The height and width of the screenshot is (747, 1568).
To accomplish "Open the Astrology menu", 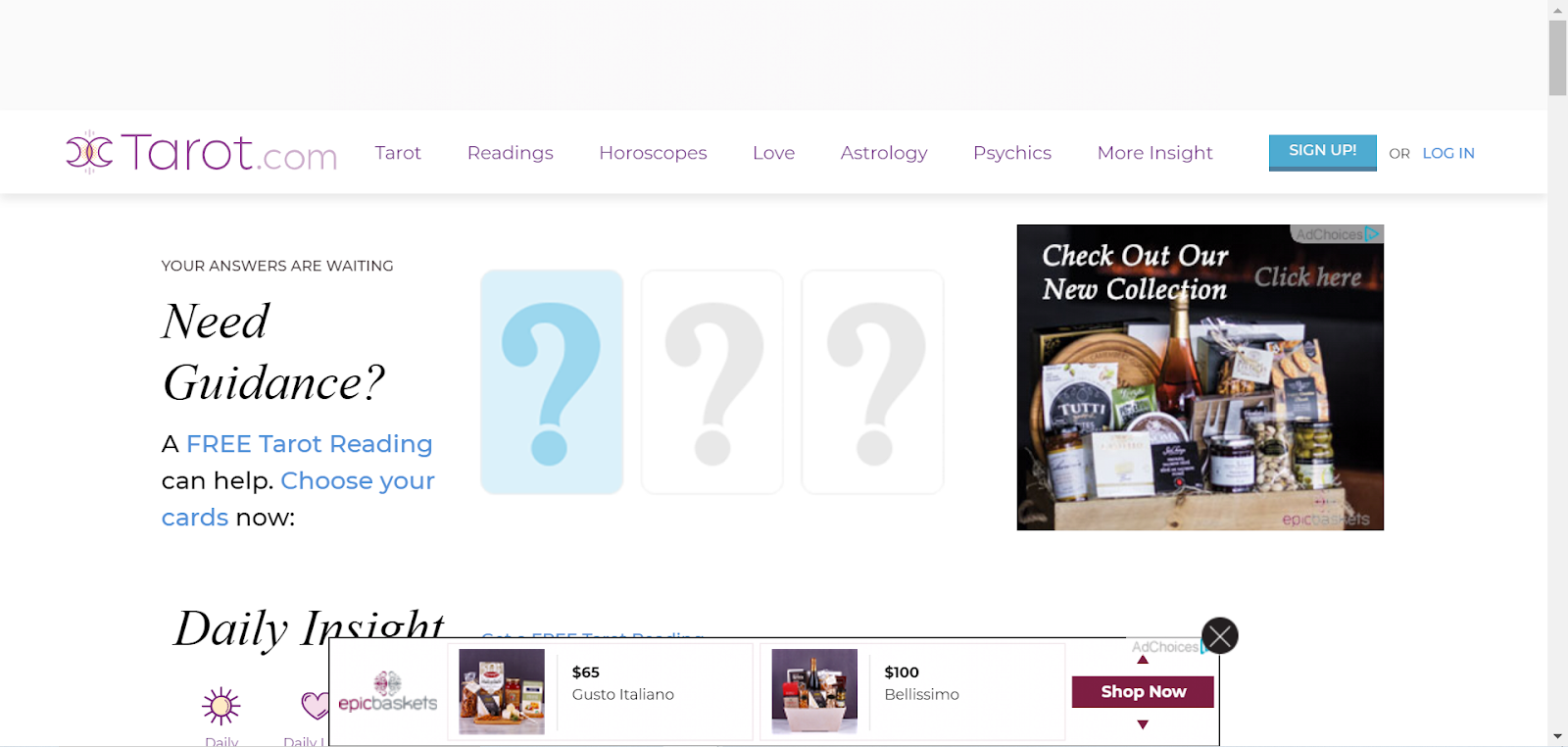I will point(884,153).
